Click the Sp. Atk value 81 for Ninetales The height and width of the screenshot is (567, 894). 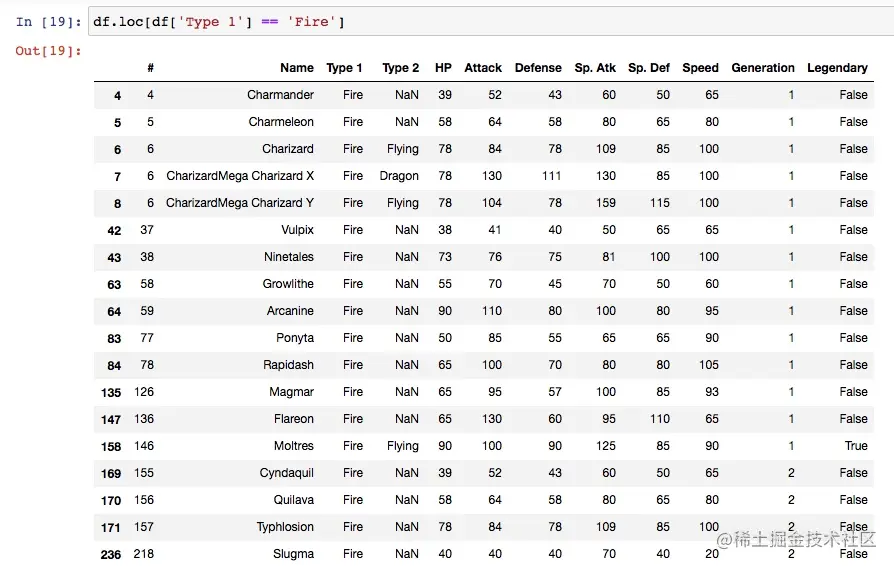(x=608, y=257)
